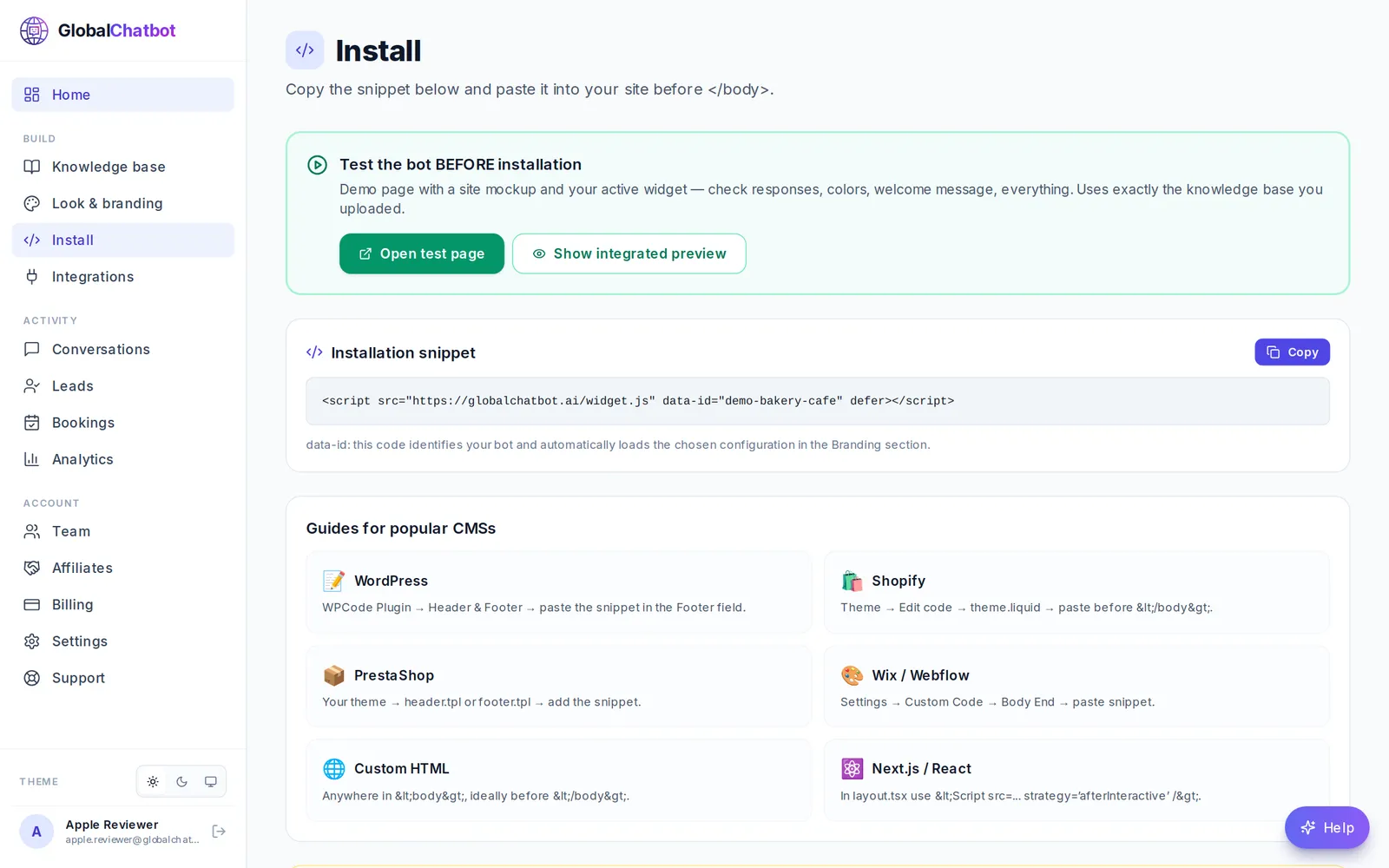Click the Analytics bar chart icon
Screen dimensions: 1389x868
(32, 459)
